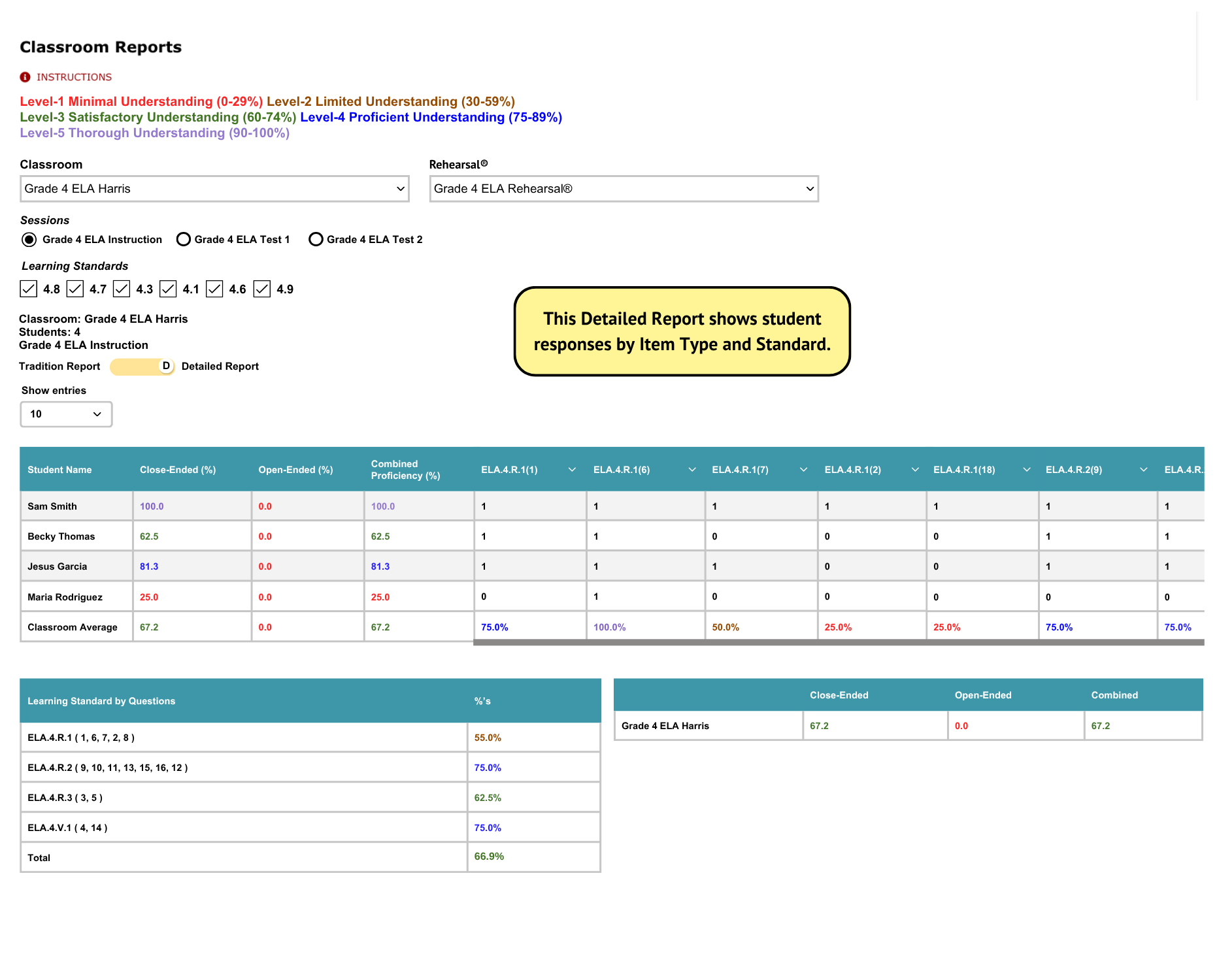Select the Grade 4 ELA Test 1 session

click(x=184, y=239)
